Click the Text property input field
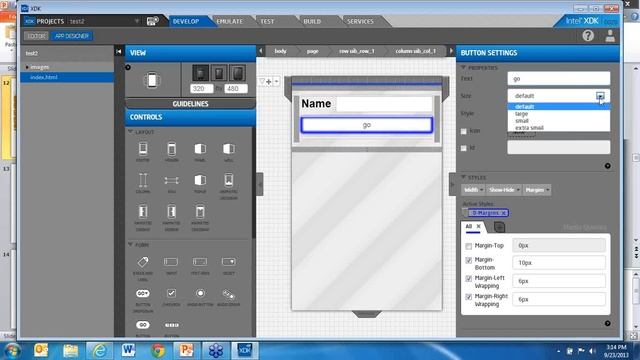 (559, 79)
